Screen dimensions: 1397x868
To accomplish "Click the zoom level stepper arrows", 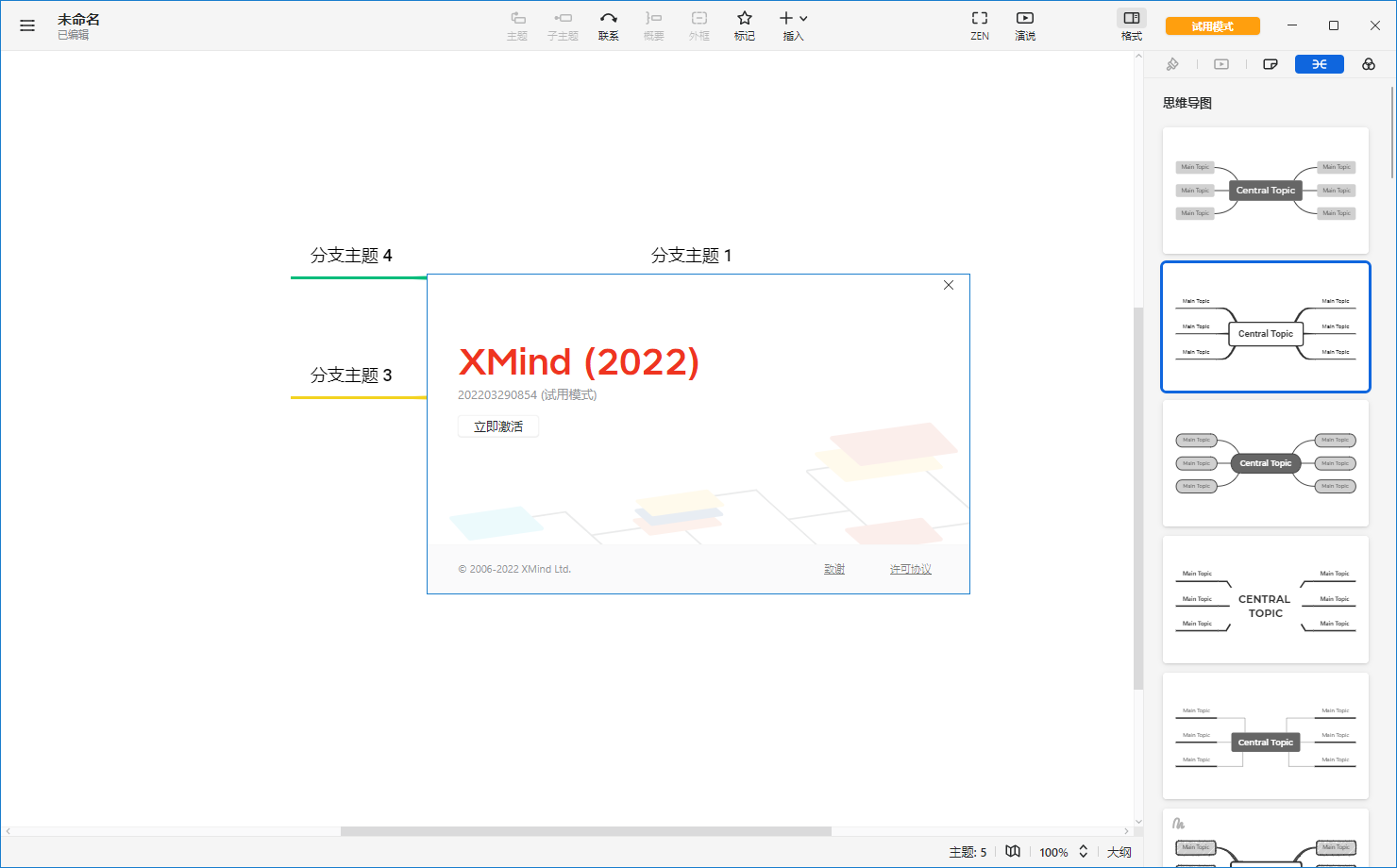I will click(x=1084, y=850).
